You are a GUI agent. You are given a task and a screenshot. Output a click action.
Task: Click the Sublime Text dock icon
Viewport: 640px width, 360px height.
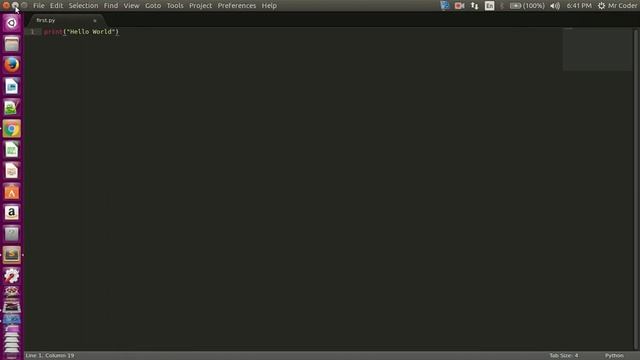[x=11, y=255]
